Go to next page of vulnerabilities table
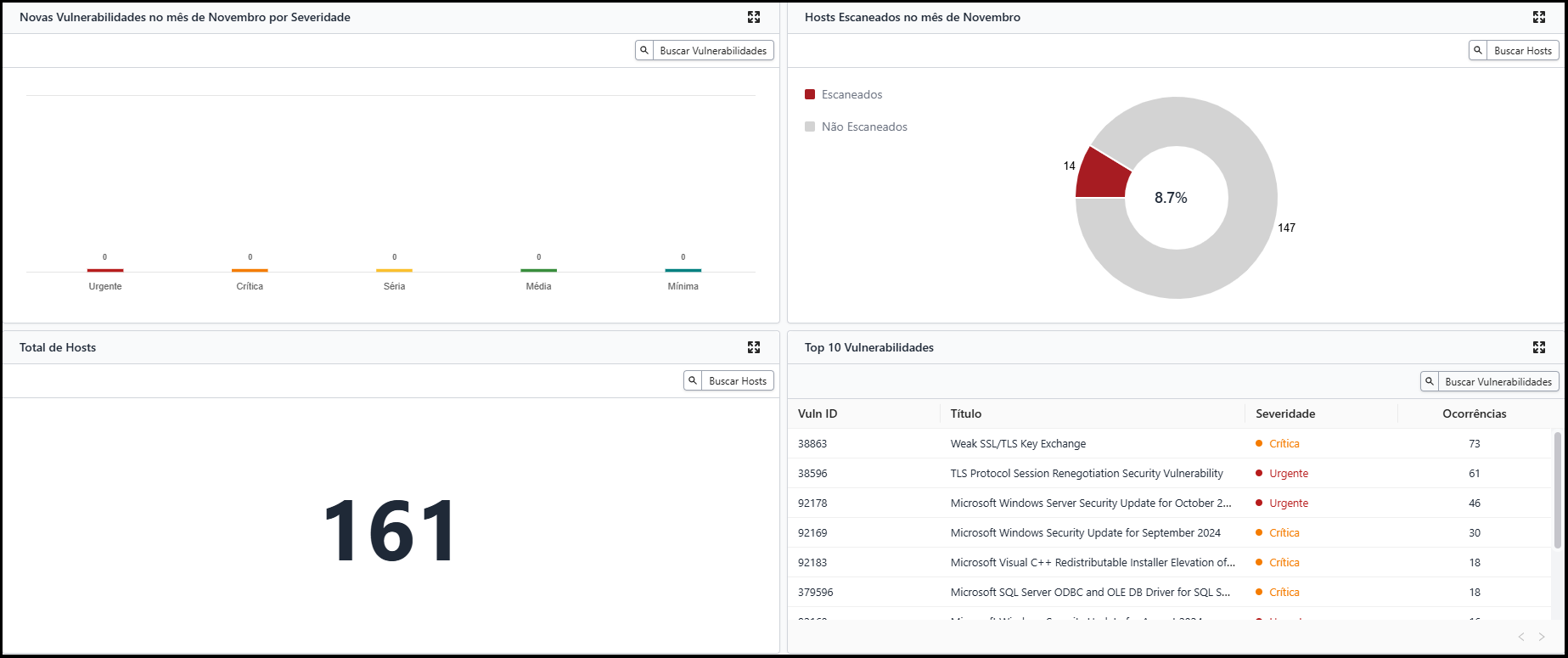Viewport: 1568px width, 658px height. coord(1542,637)
